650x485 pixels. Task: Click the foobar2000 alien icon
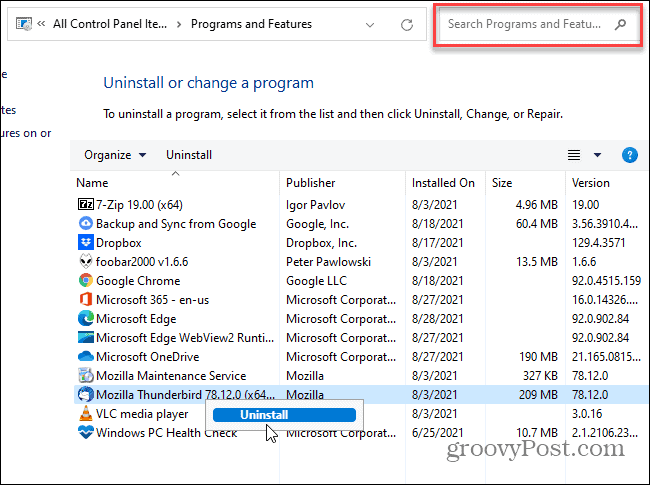tap(86, 262)
